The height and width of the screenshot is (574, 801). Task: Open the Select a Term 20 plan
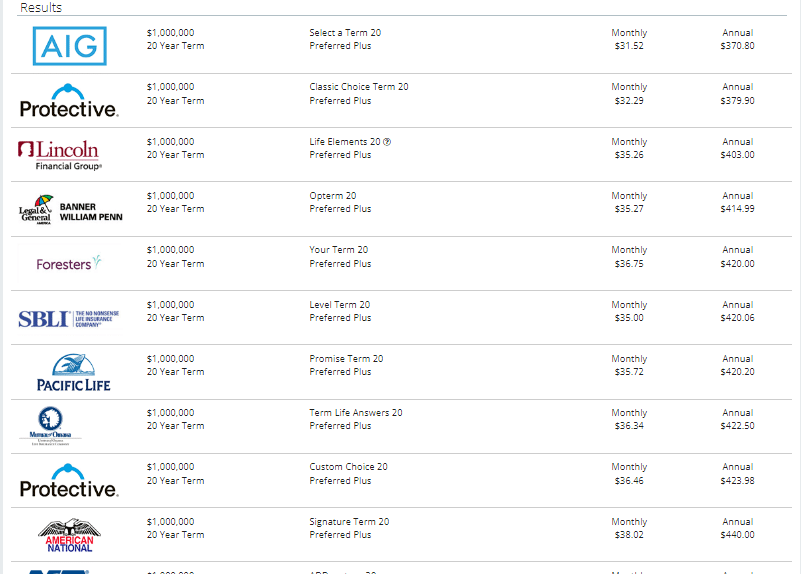tap(345, 33)
